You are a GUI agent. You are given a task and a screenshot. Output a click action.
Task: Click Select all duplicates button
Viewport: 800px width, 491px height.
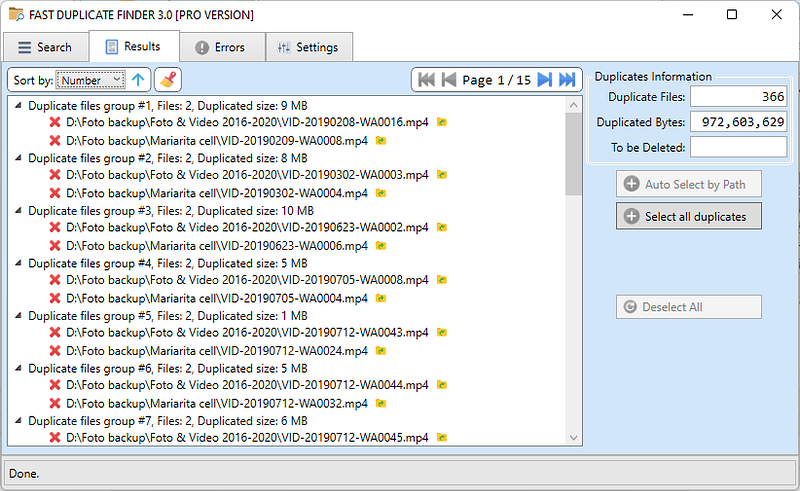tap(688, 216)
